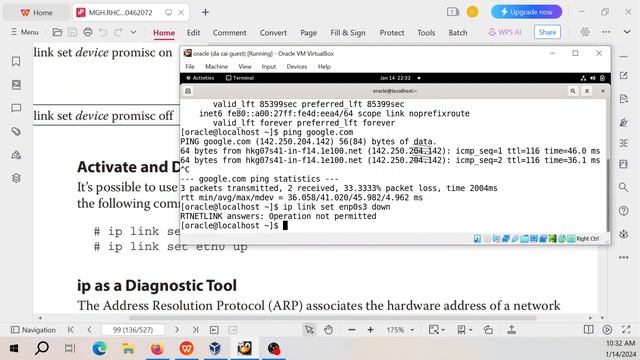The height and width of the screenshot is (360, 640).
Task: Click the terminal vertical scrollbar
Action: (607, 195)
